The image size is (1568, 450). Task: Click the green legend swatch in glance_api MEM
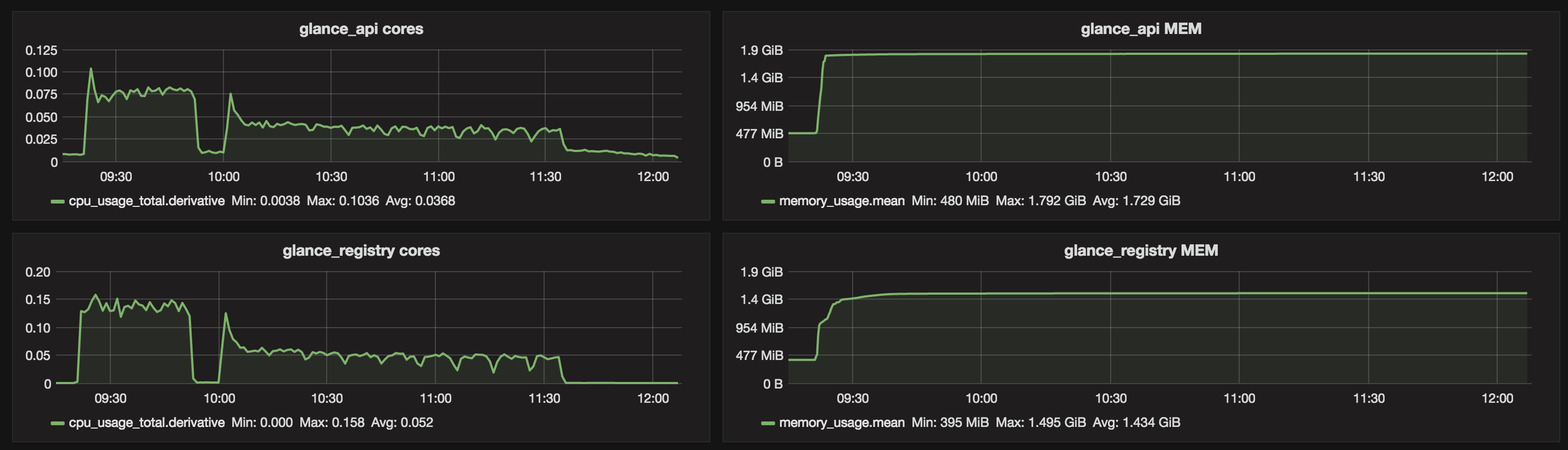click(768, 201)
